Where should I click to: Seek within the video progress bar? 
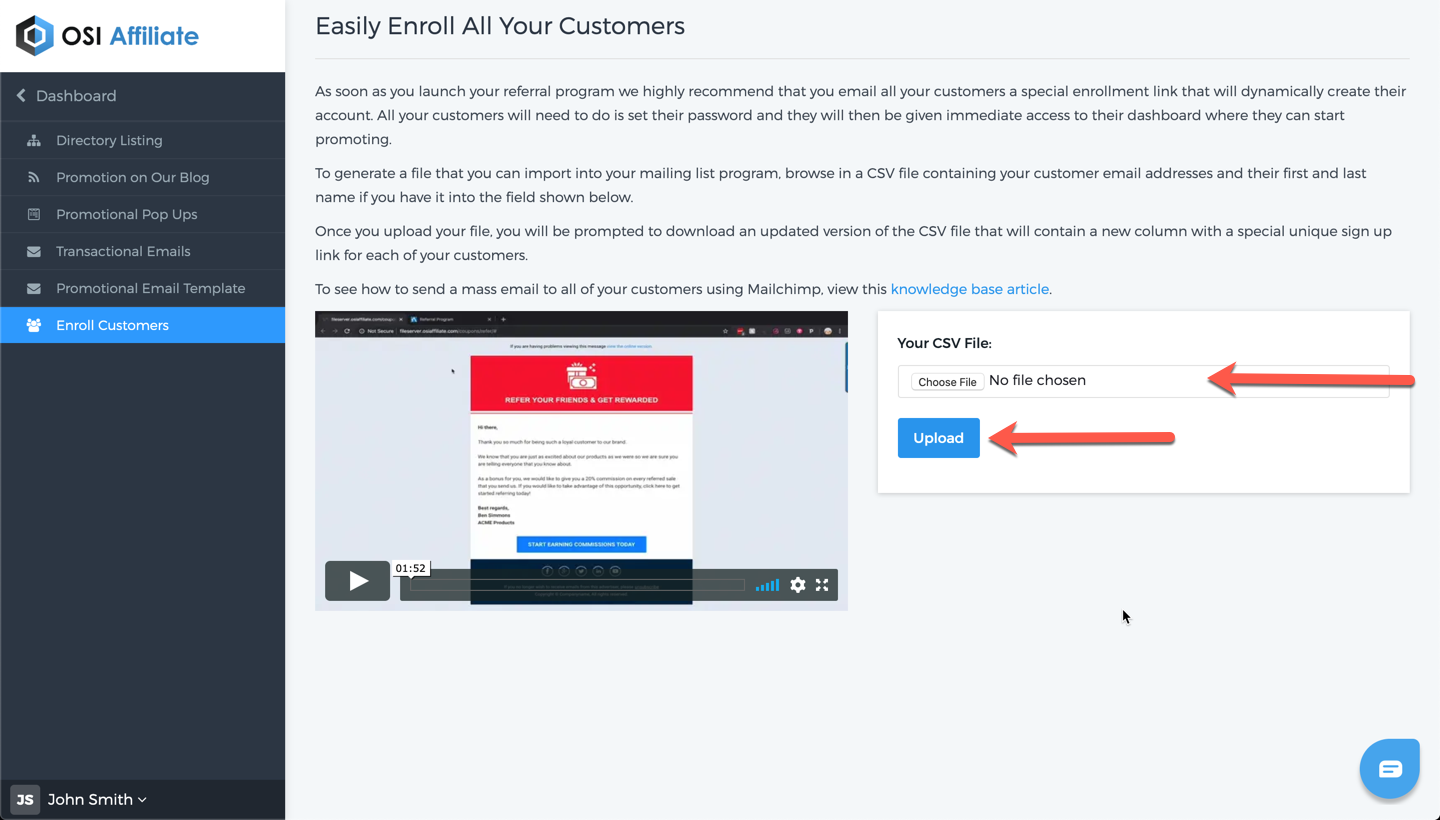click(577, 585)
